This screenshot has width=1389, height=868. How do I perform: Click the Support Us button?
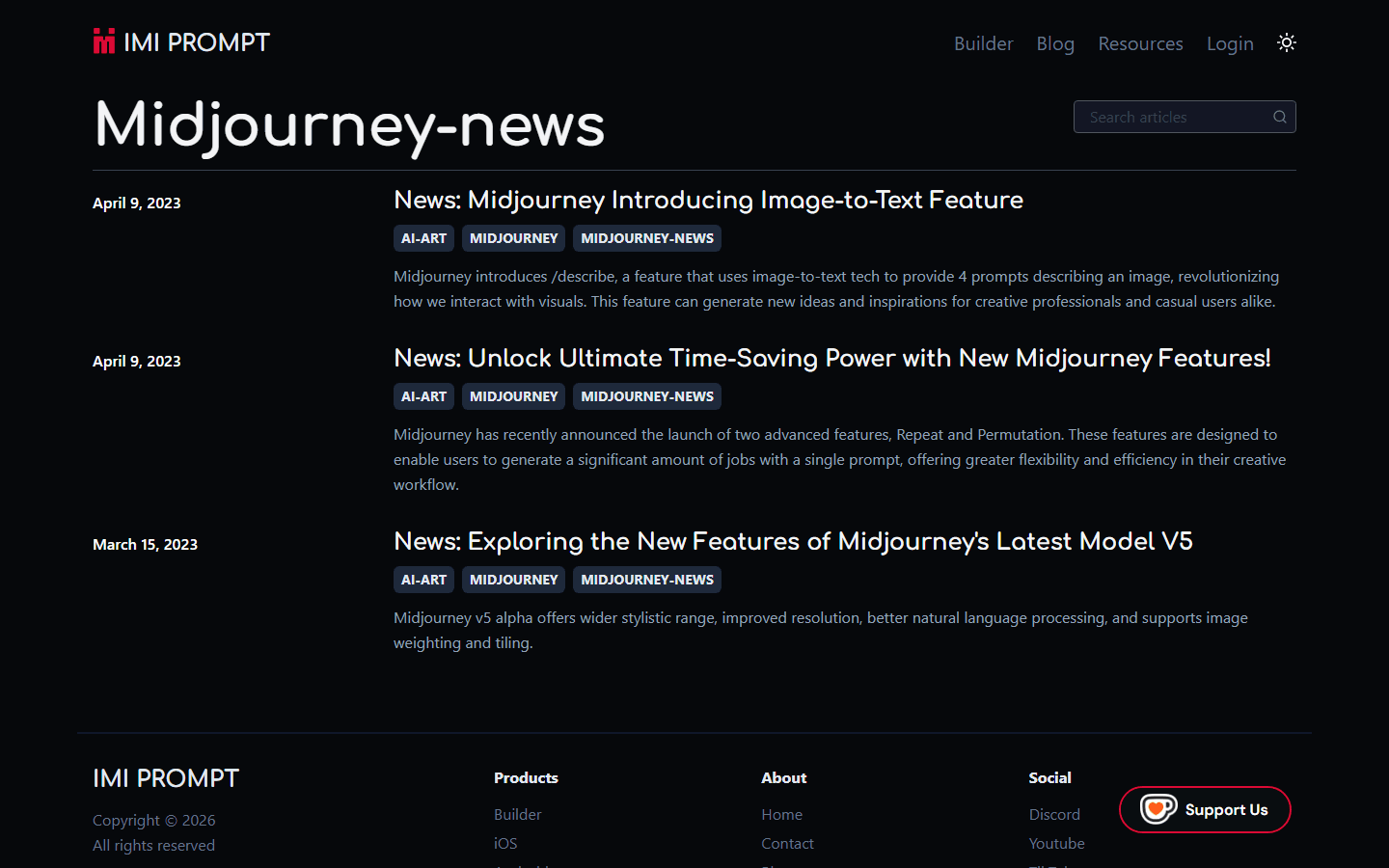(1205, 809)
